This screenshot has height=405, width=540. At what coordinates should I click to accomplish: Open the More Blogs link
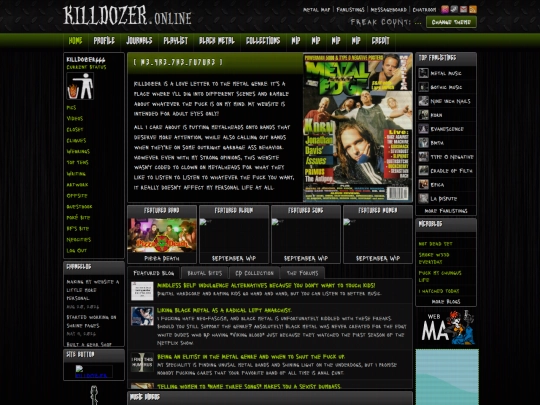[x=446, y=301]
